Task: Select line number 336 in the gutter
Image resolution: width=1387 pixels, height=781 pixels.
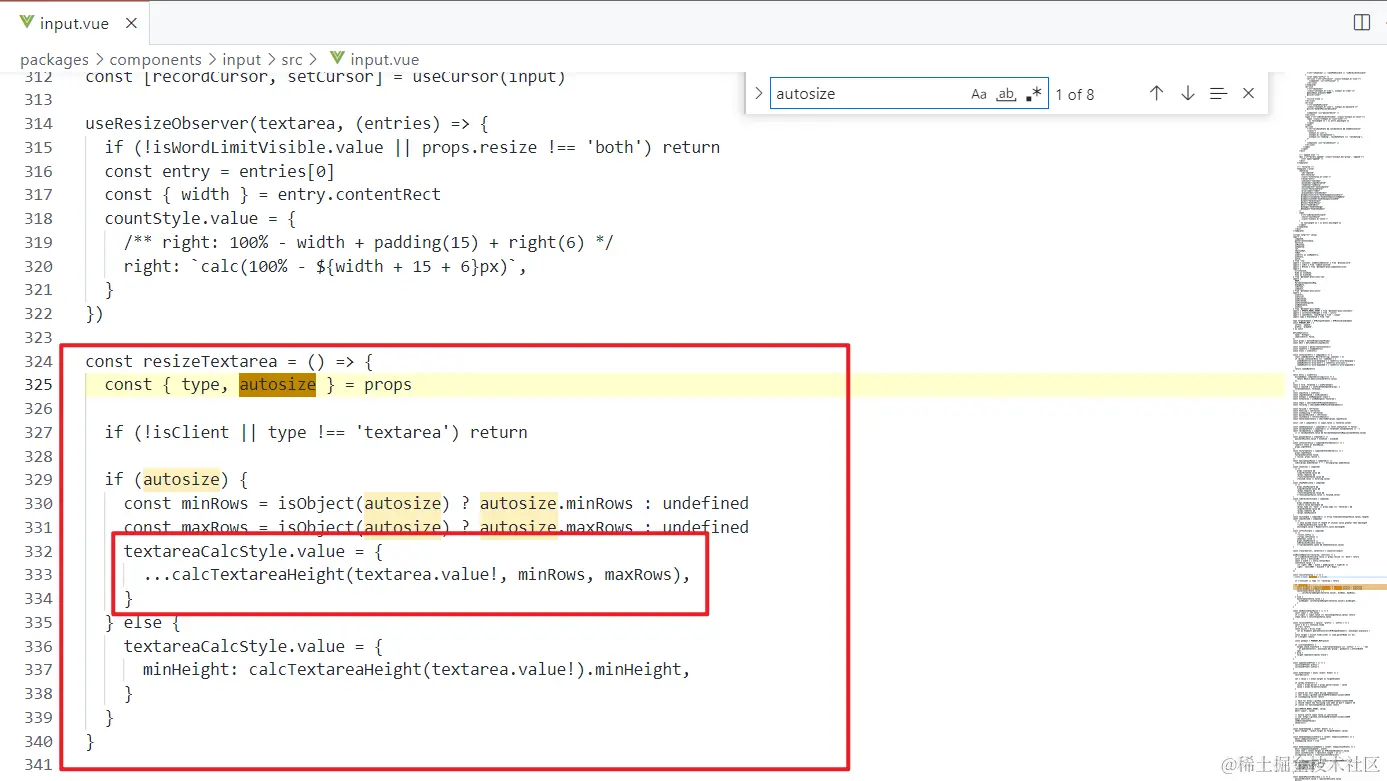Action: pos(38,646)
